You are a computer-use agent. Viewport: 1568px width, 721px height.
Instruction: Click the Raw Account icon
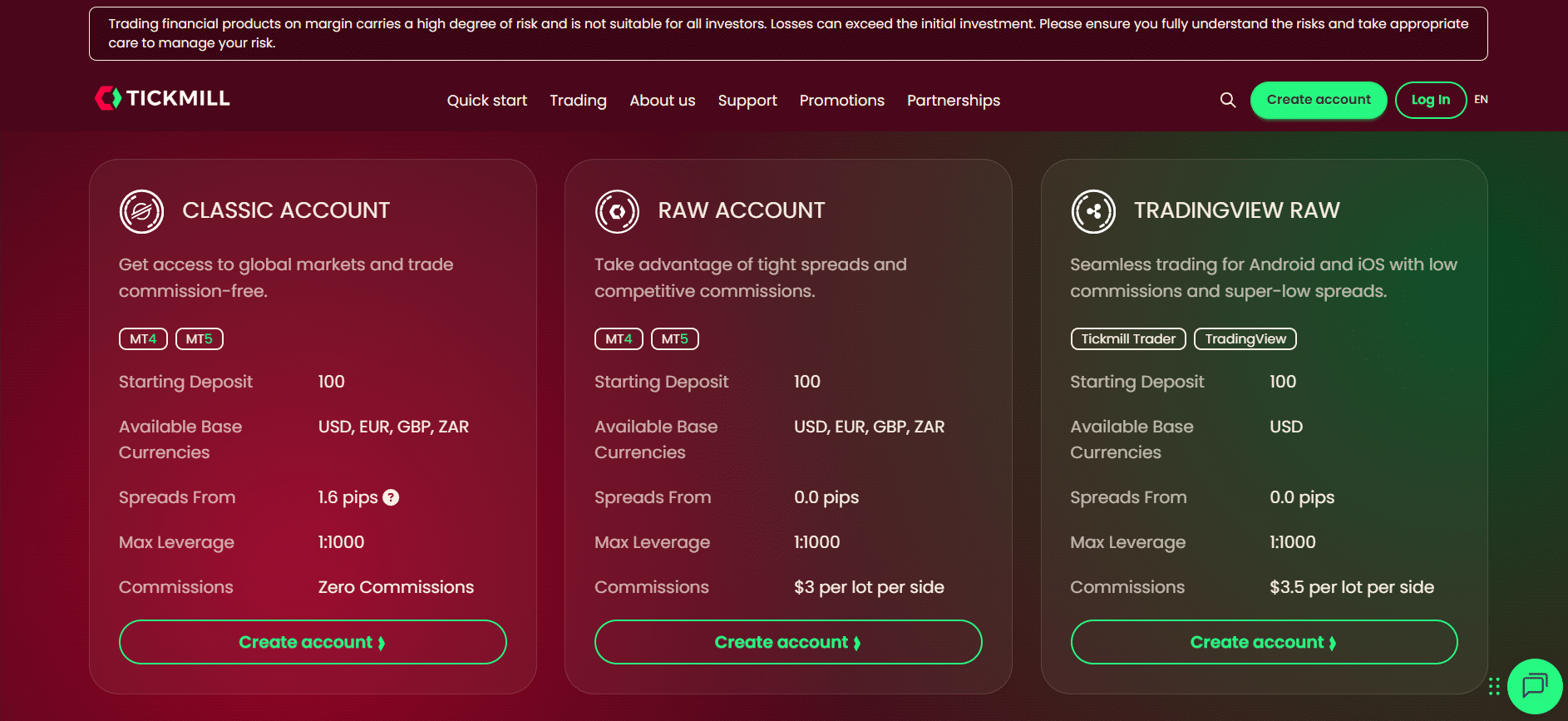617,211
